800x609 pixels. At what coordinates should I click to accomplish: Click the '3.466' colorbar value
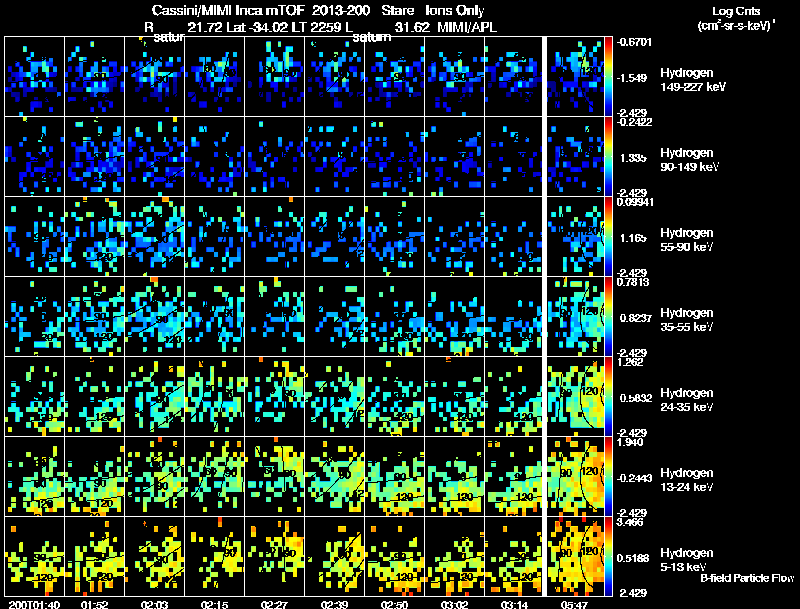click(630, 522)
